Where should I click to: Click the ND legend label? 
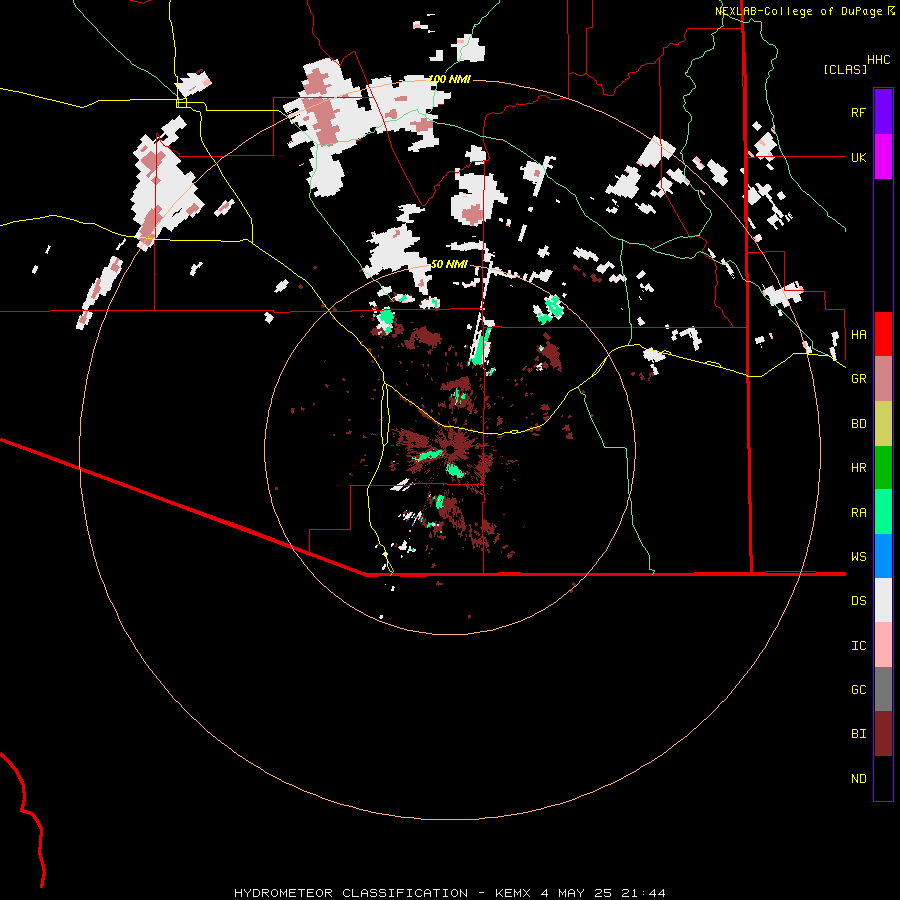(858, 779)
